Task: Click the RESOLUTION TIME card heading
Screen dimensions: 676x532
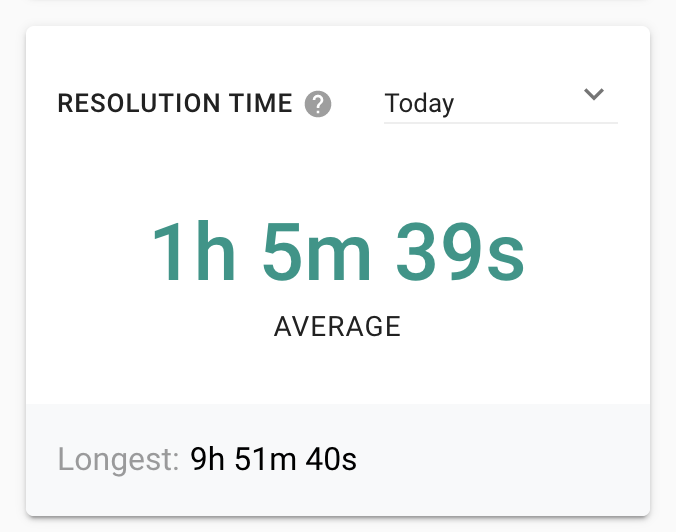Action: (x=175, y=103)
